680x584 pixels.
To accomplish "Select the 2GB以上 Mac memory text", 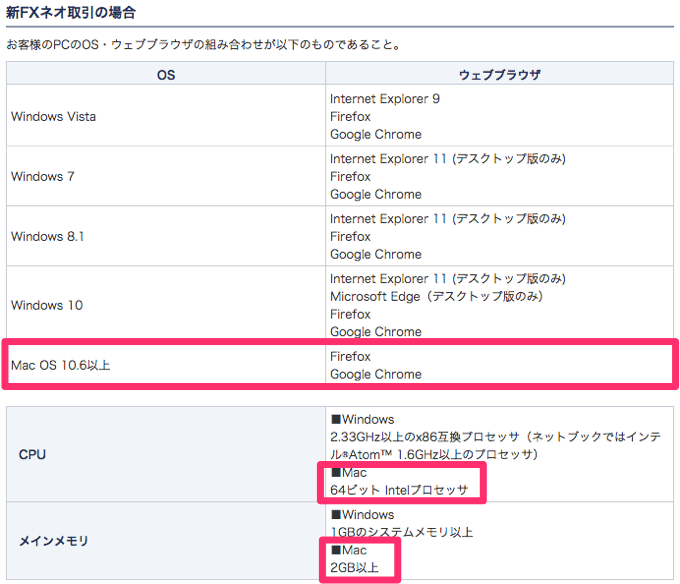I will [x=355, y=568].
